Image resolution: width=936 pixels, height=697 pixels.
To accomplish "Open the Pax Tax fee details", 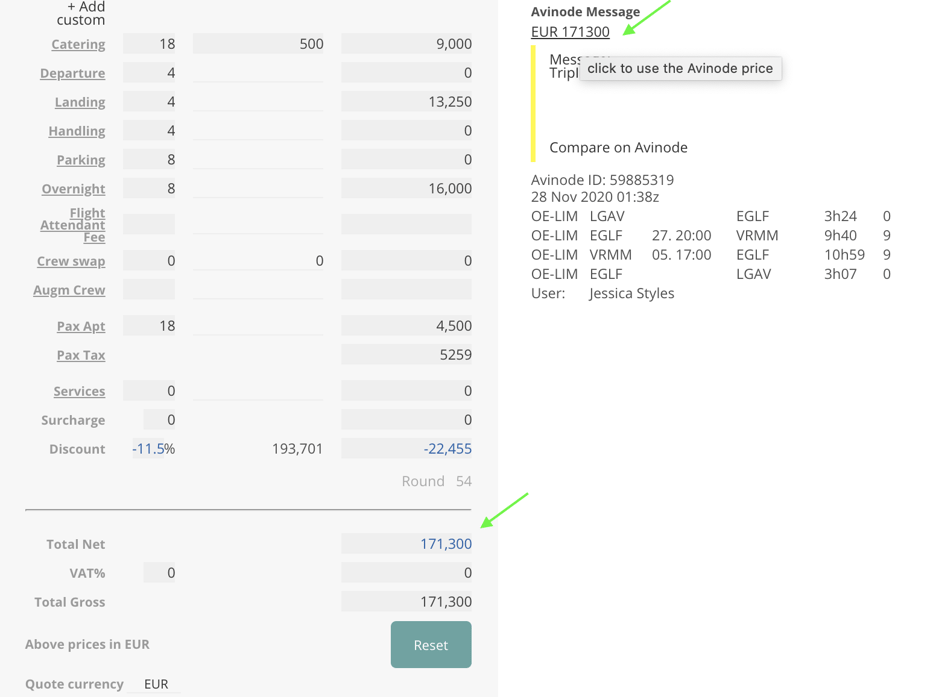I will (79, 355).
